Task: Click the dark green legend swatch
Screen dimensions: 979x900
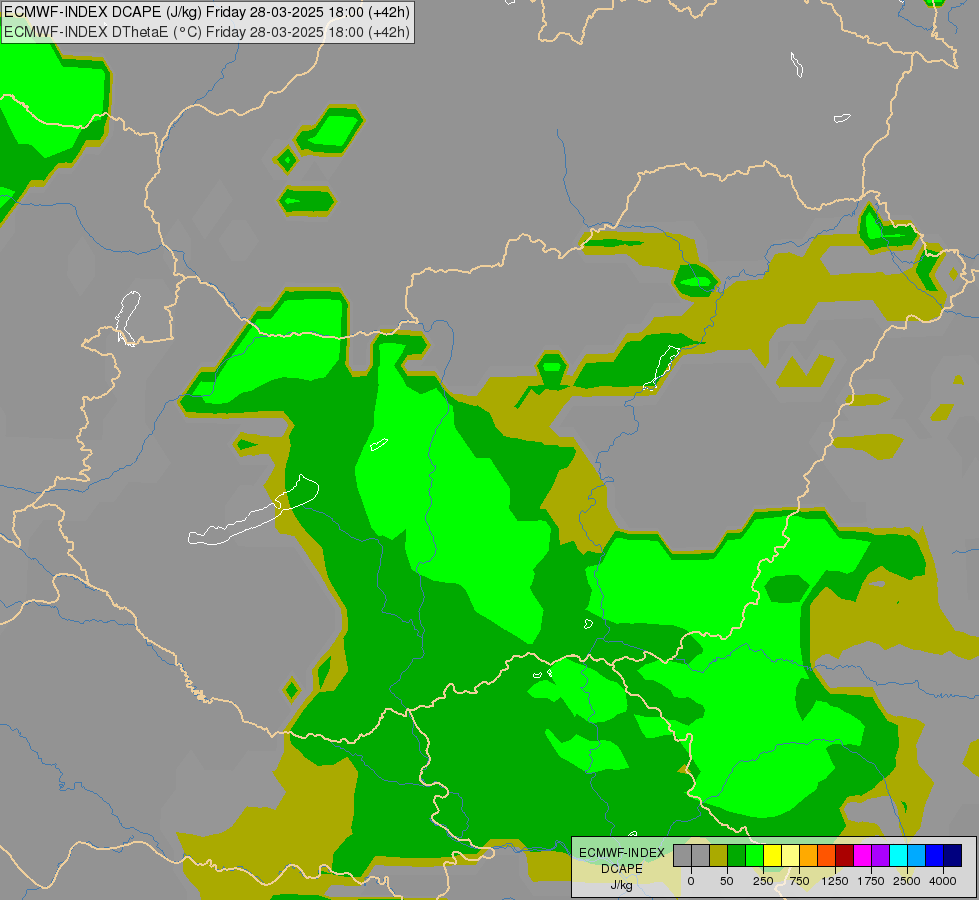Action: (736, 855)
